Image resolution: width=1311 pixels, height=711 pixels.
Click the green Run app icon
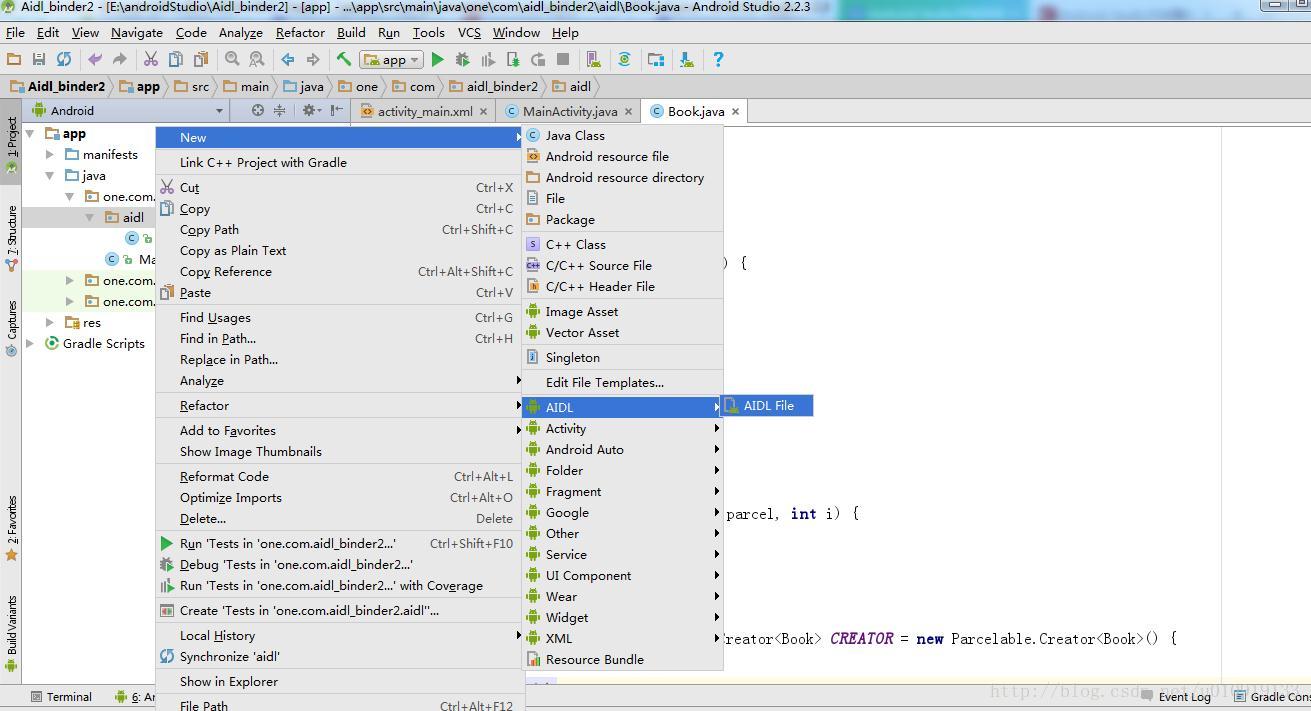click(437, 60)
